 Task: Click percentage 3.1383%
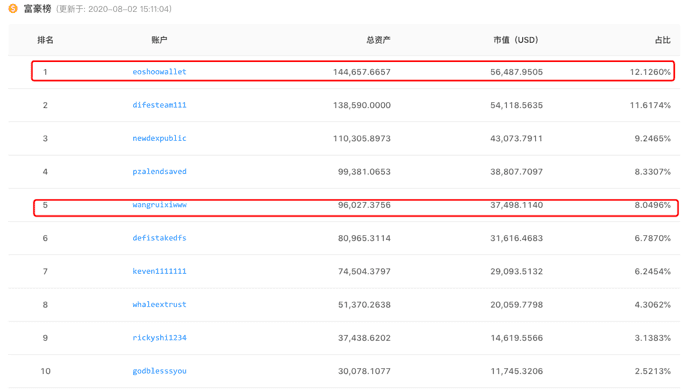(653, 338)
